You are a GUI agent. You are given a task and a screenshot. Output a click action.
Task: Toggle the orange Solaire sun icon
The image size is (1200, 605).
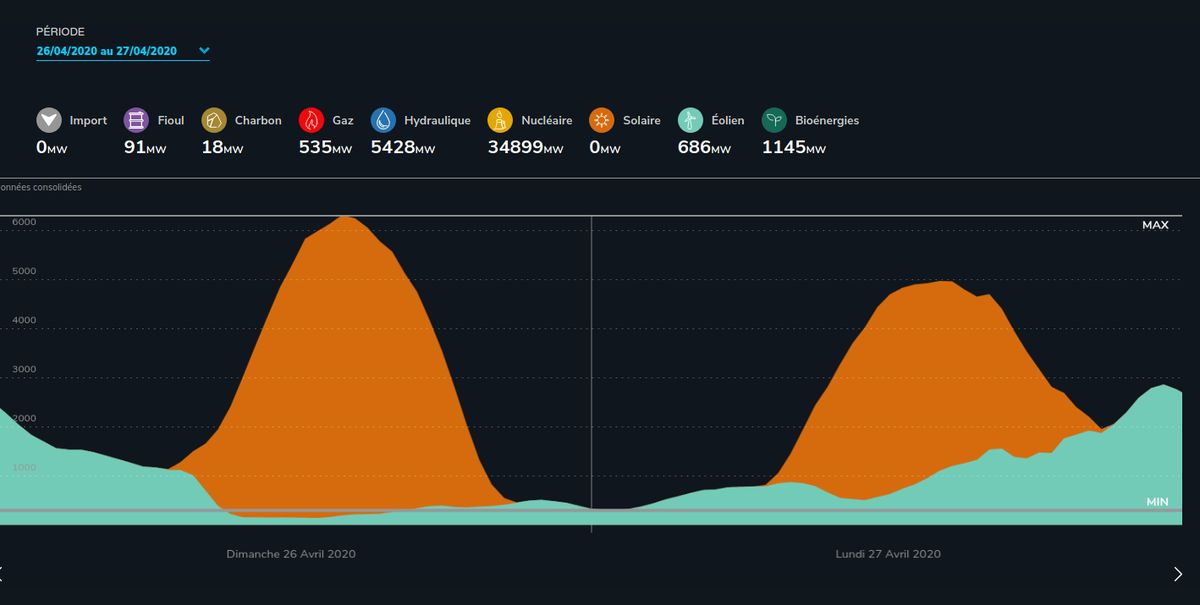click(x=602, y=121)
